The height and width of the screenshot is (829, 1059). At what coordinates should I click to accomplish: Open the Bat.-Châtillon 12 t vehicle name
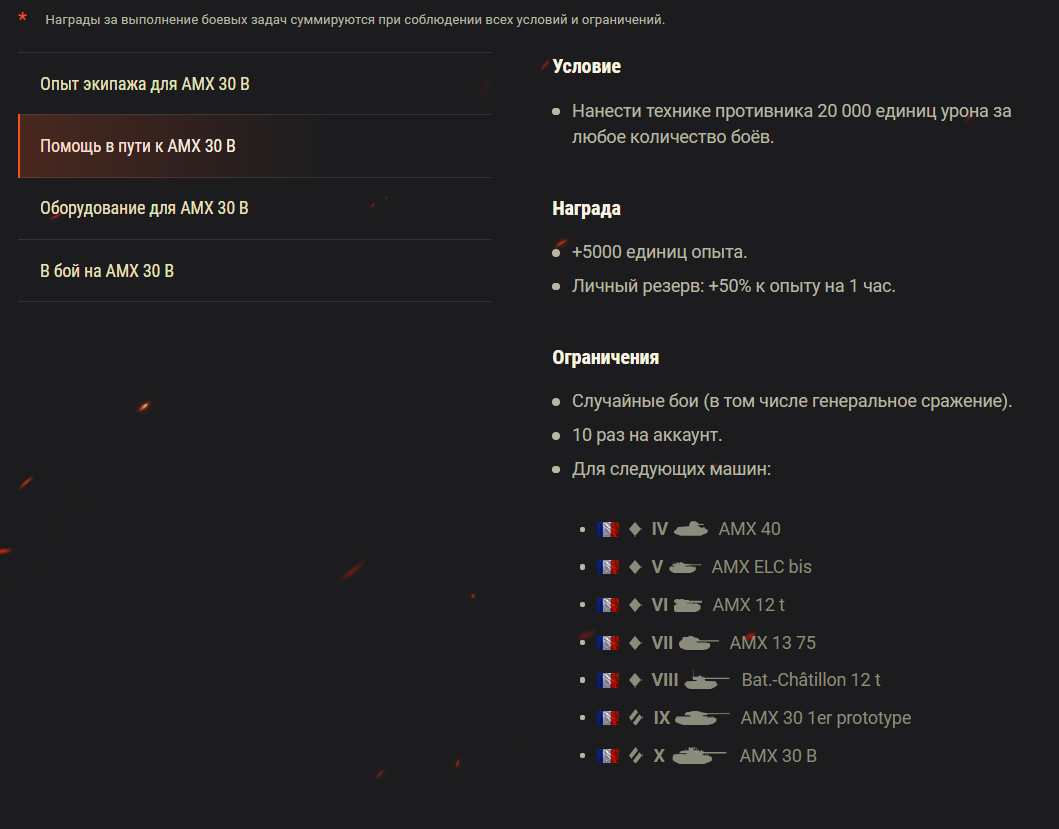[811, 680]
